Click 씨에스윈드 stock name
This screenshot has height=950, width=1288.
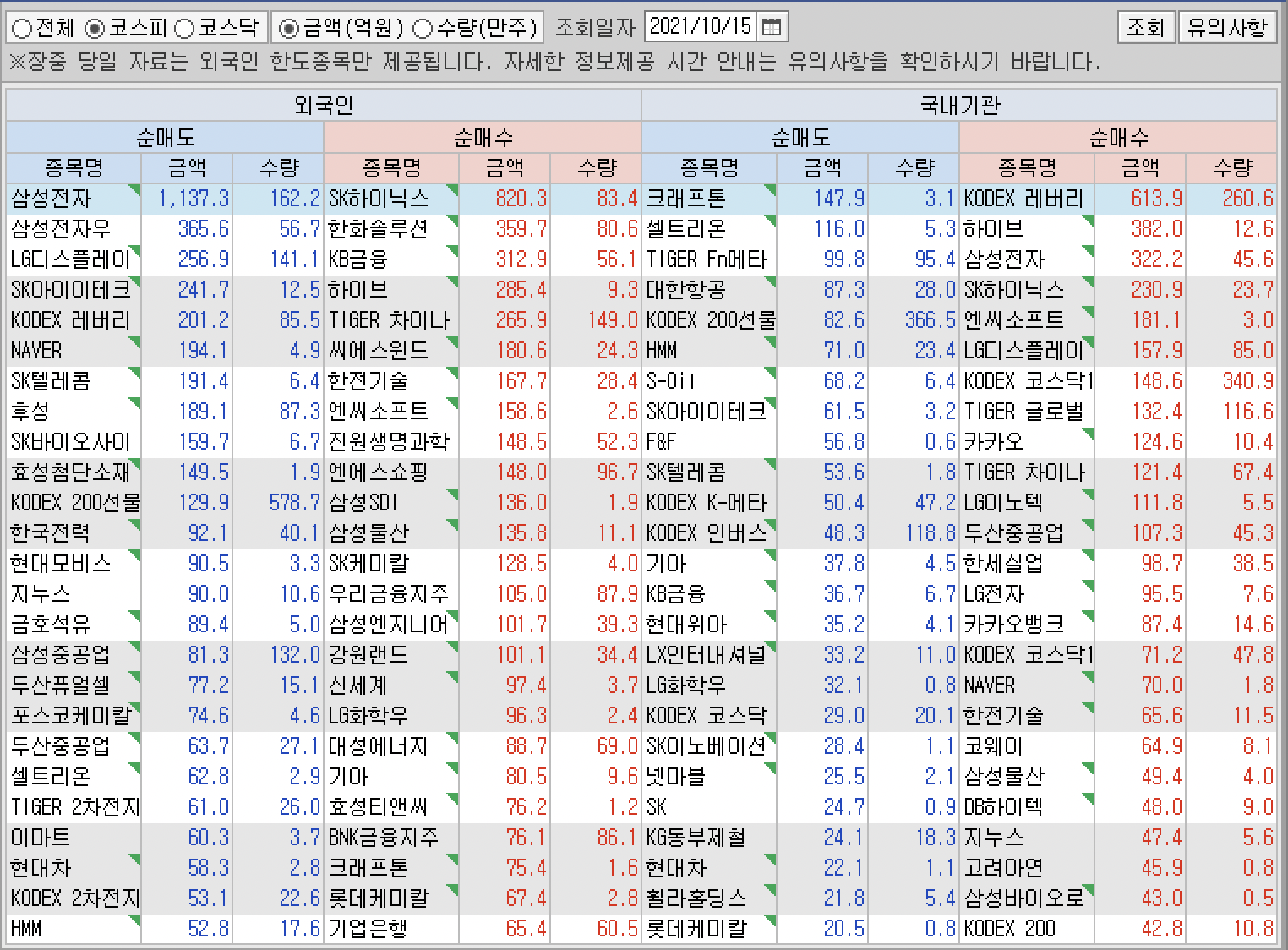coord(379,351)
